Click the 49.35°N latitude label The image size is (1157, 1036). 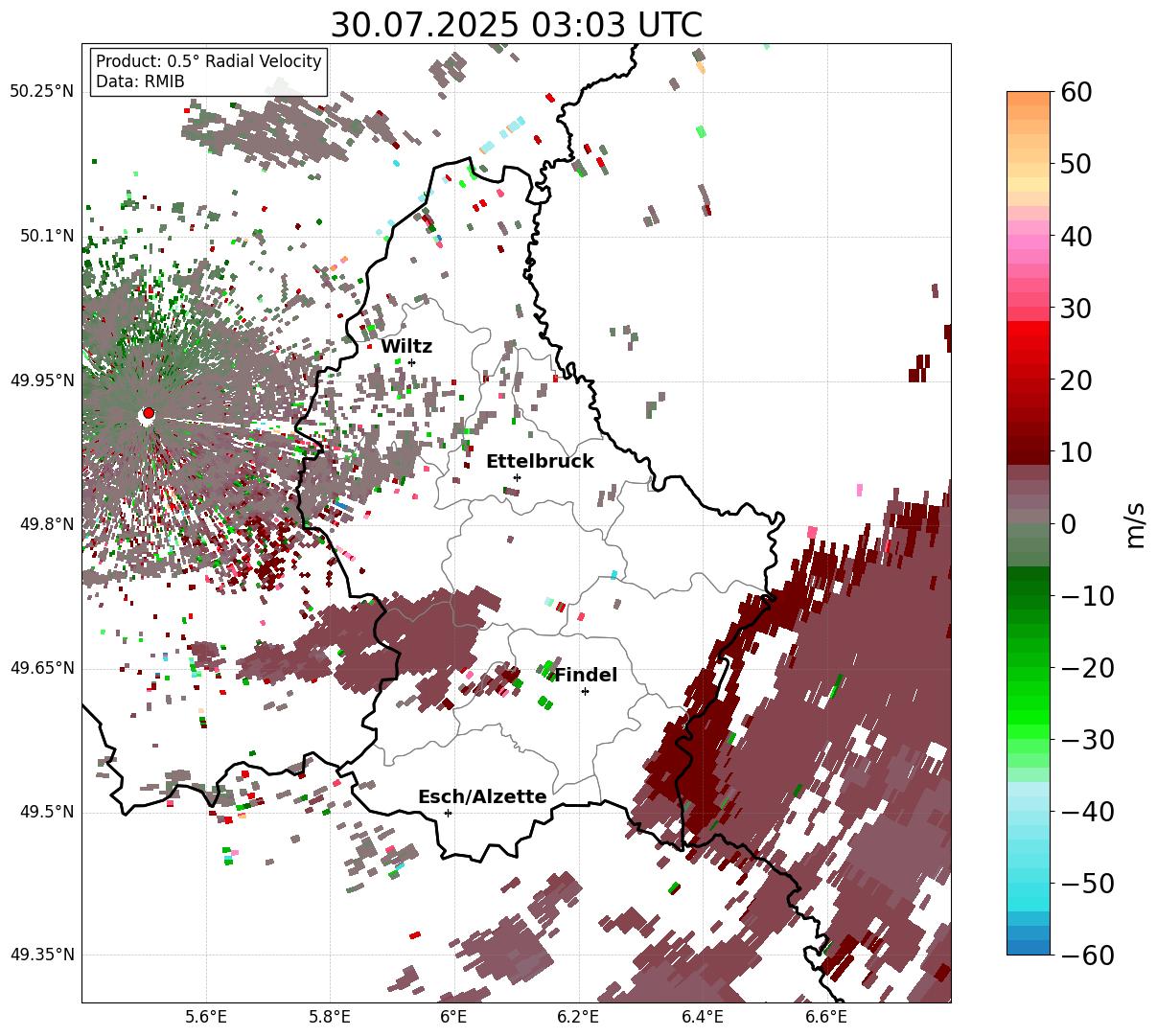pos(41,955)
